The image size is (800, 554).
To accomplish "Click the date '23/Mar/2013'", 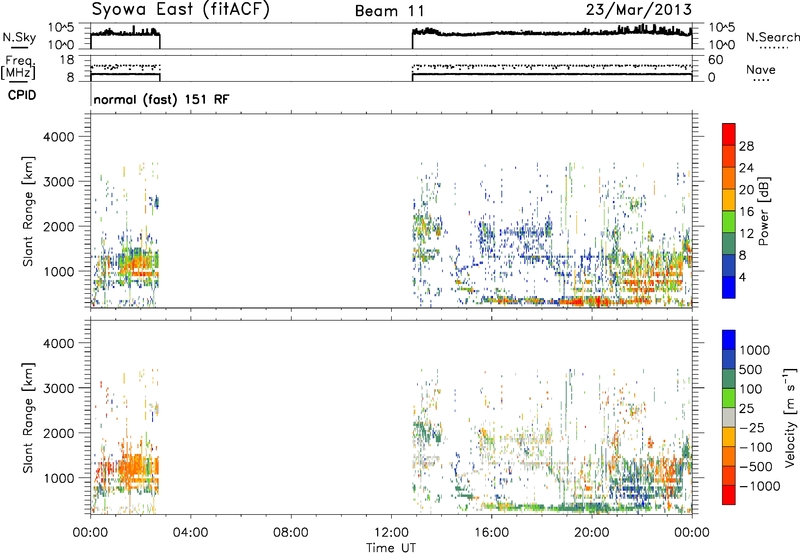I will [x=639, y=9].
